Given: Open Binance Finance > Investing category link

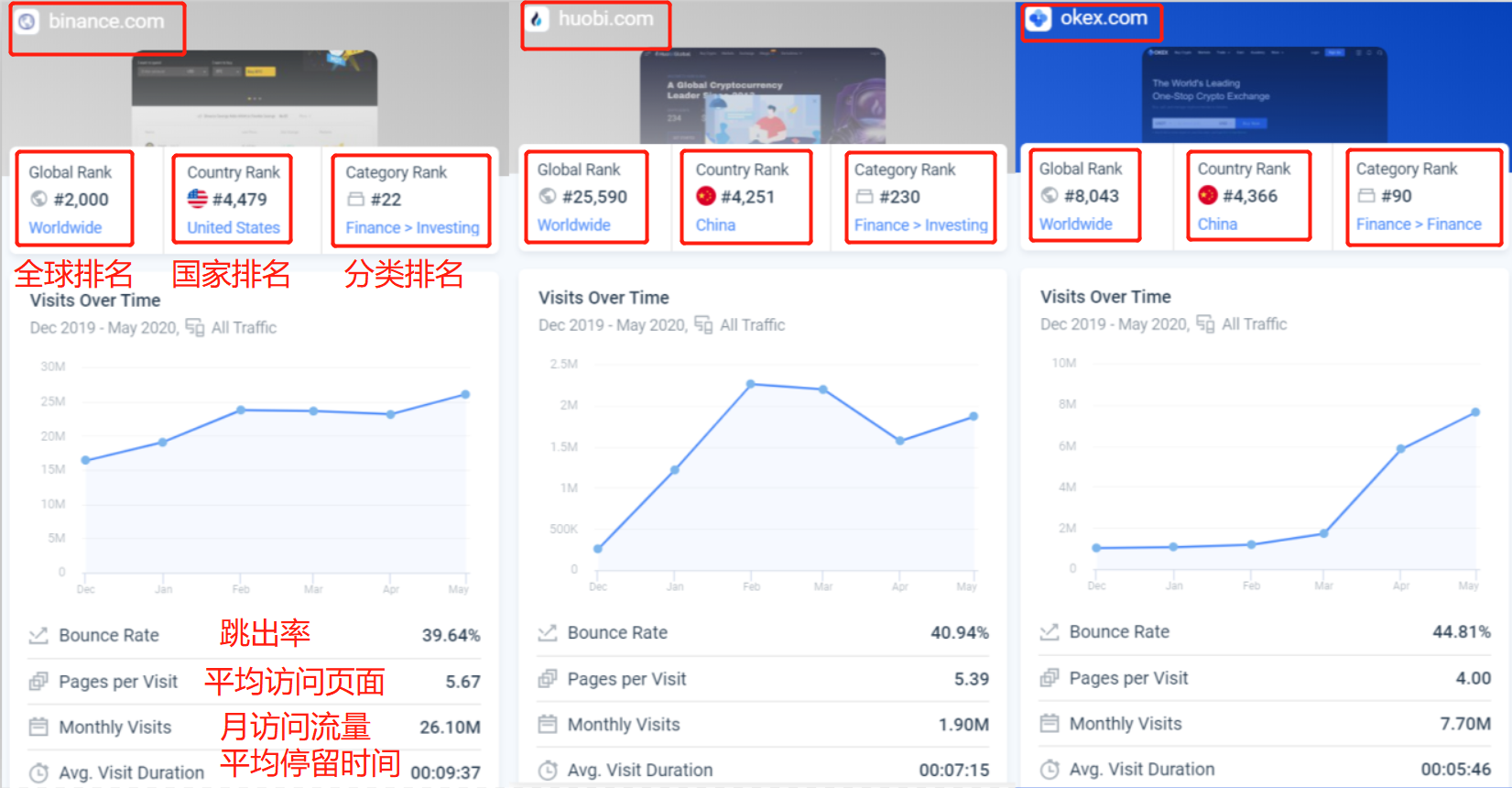Looking at the screenshot, I should pos(412,227).
